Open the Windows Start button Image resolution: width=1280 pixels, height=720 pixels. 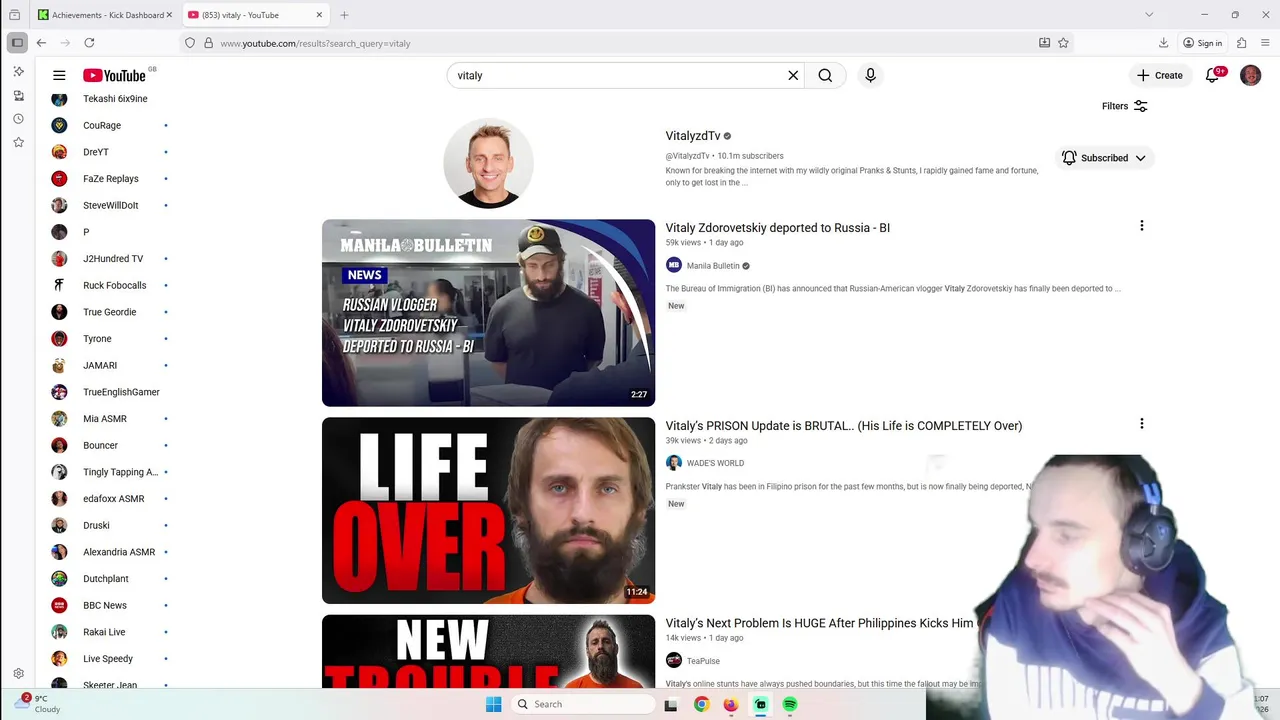pos(493,704)
